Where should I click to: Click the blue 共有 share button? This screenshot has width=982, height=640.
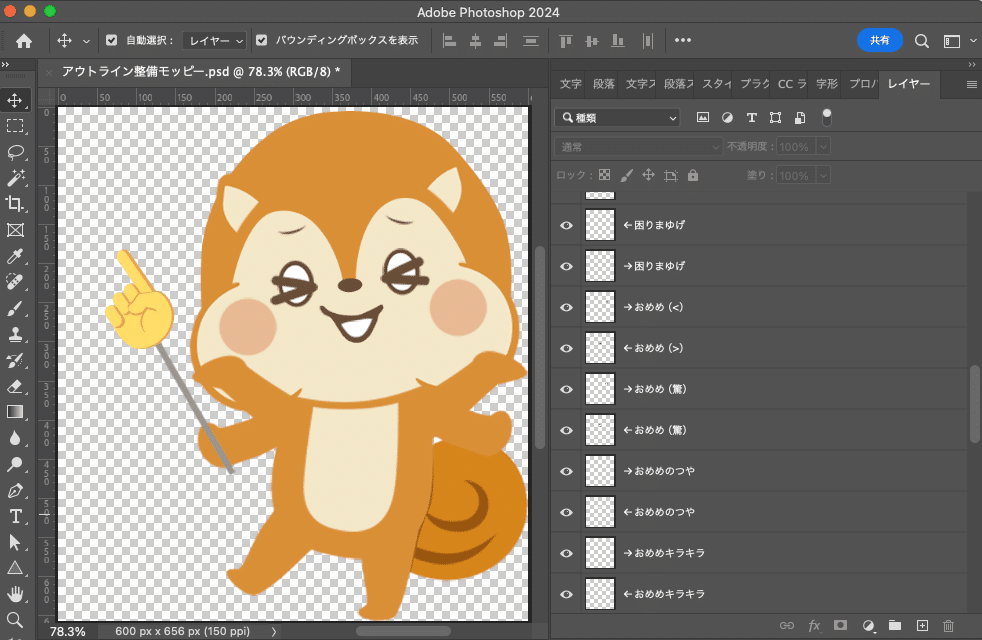[x=879, y=40]
